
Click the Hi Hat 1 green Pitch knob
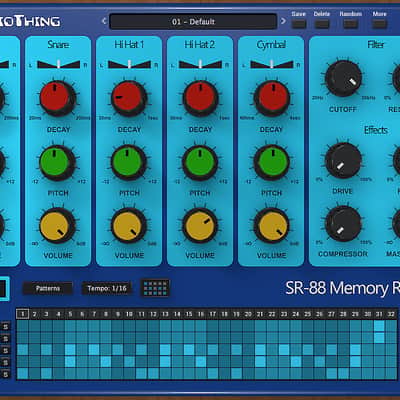point(129,163)
